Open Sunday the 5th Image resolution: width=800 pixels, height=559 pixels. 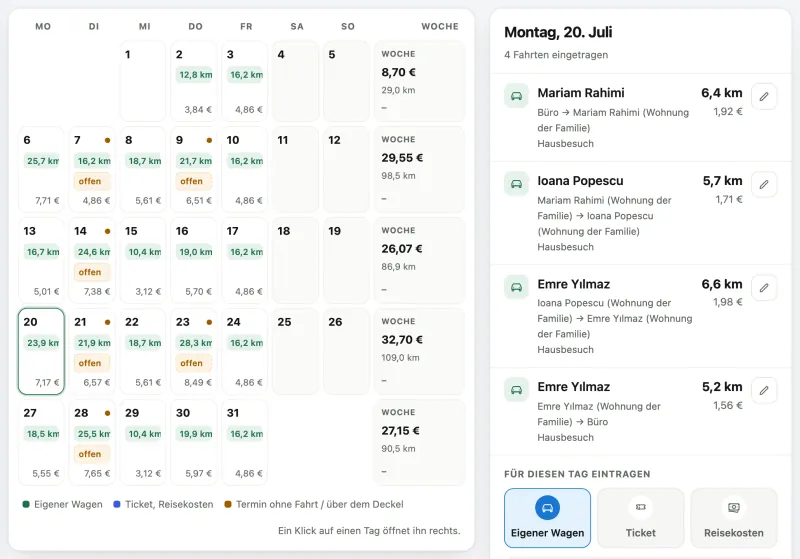[x=346, y=81]
